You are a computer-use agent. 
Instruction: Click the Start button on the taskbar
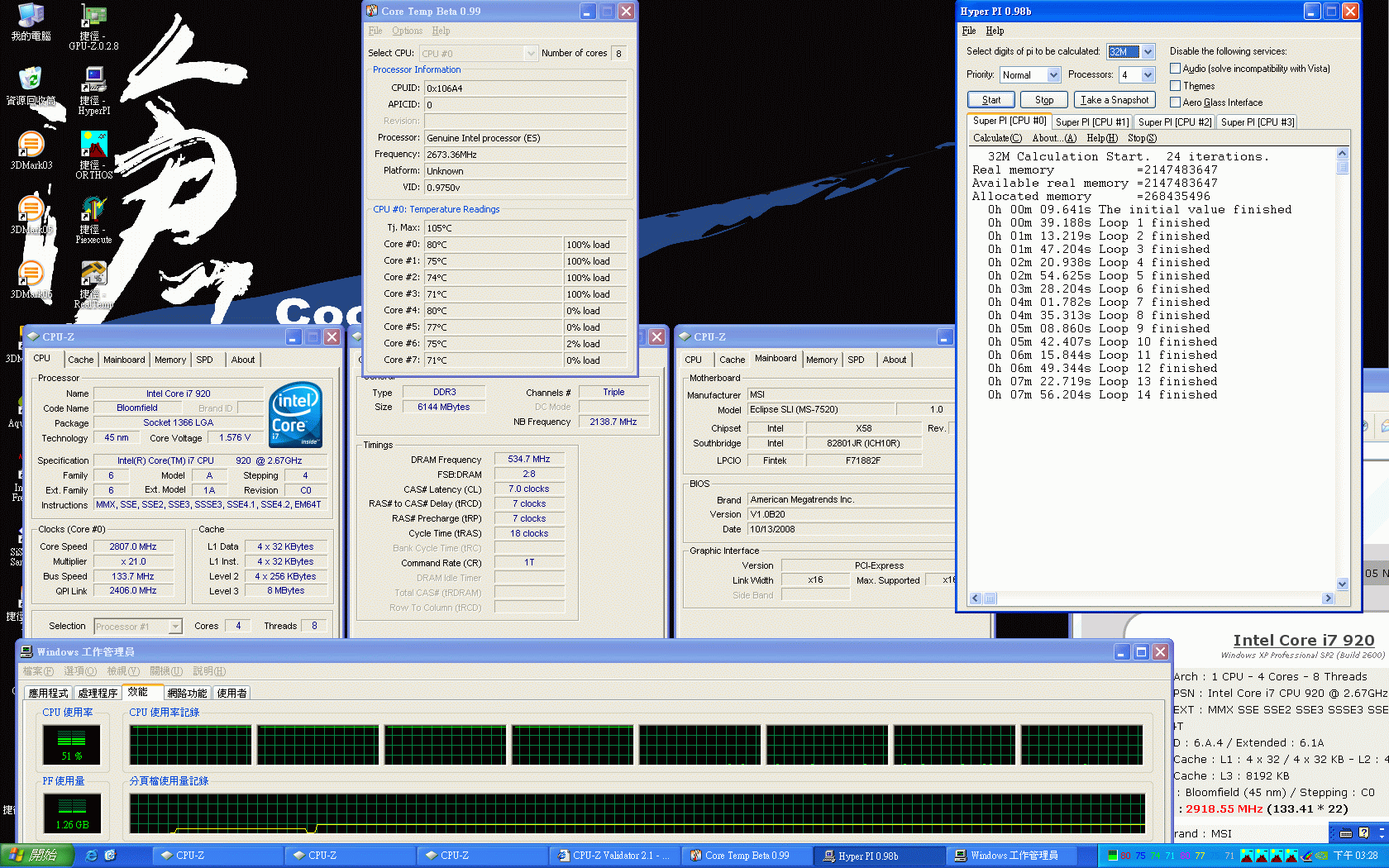[37, 856]
